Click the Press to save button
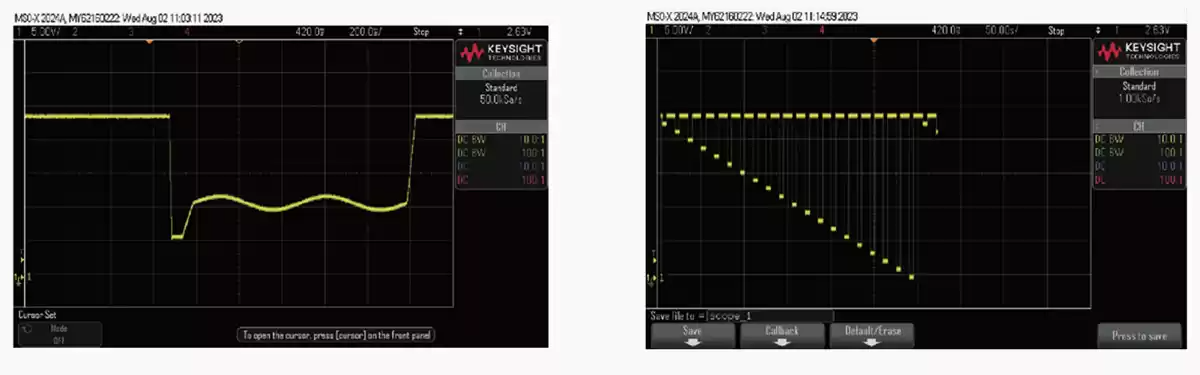The width and height of the screenshot is (1200, 375). click(x=1138, y=336)
